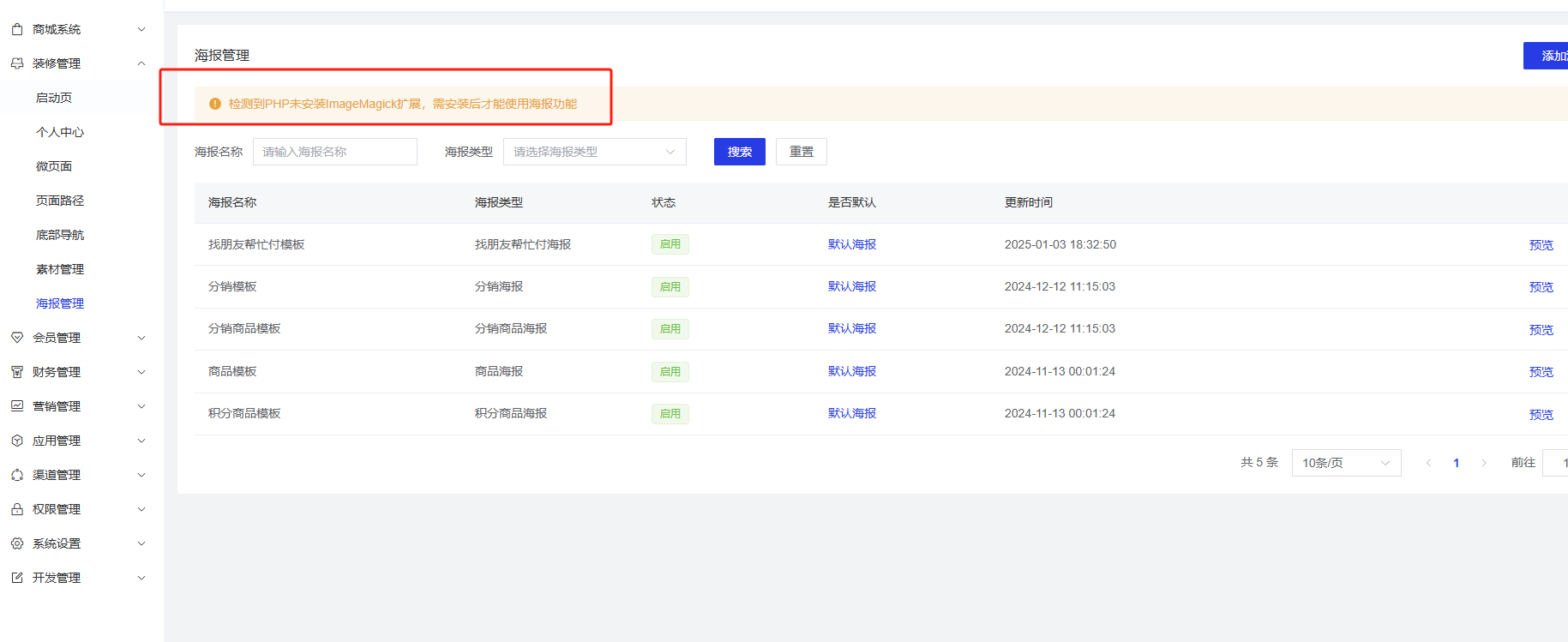The image size is (1568, 642).
Task: Click the diamond icon beside 会员管理
Action: click(x=17, y=338)
